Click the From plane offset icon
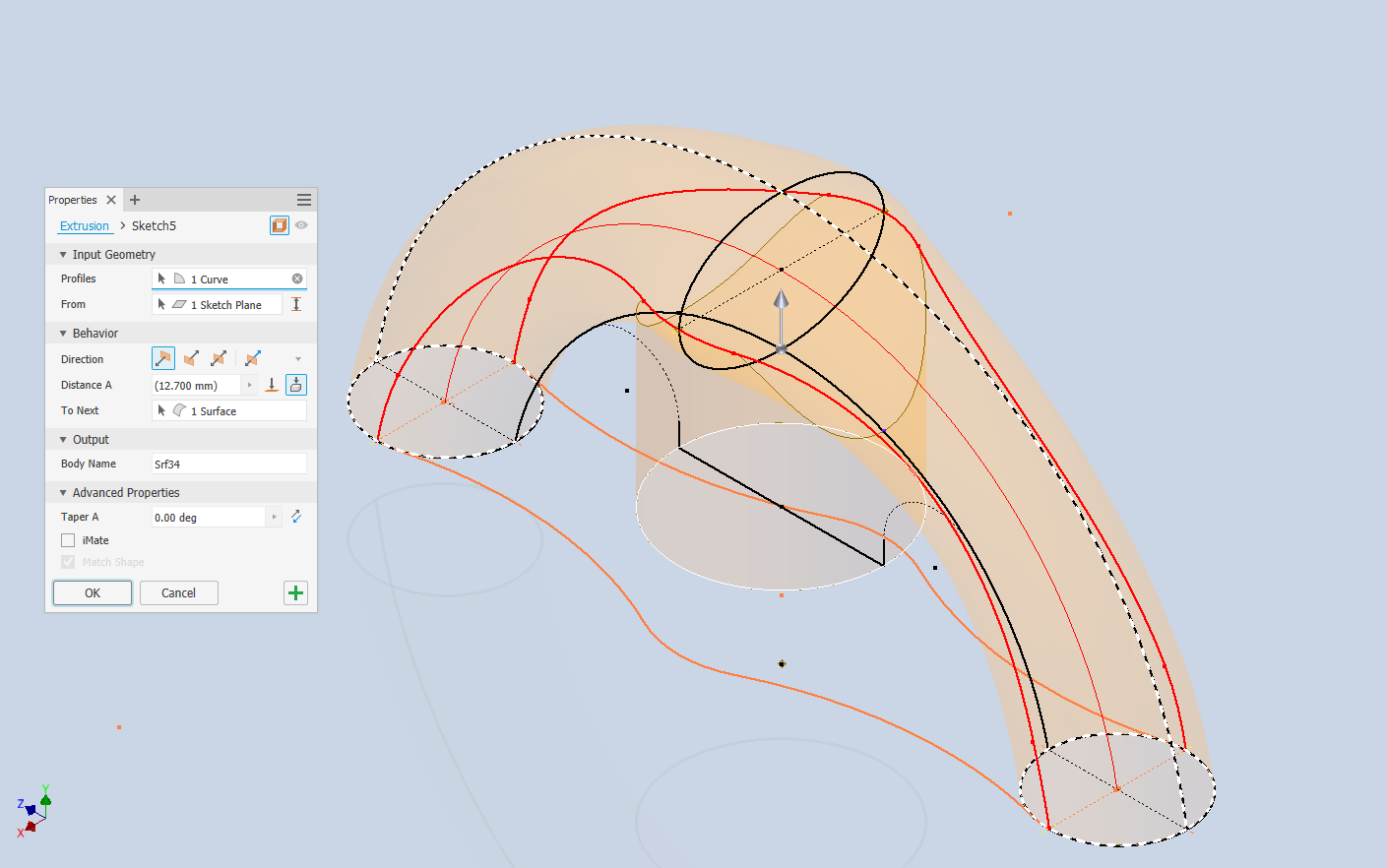The image size is (1387, 868). coord(296,304)
